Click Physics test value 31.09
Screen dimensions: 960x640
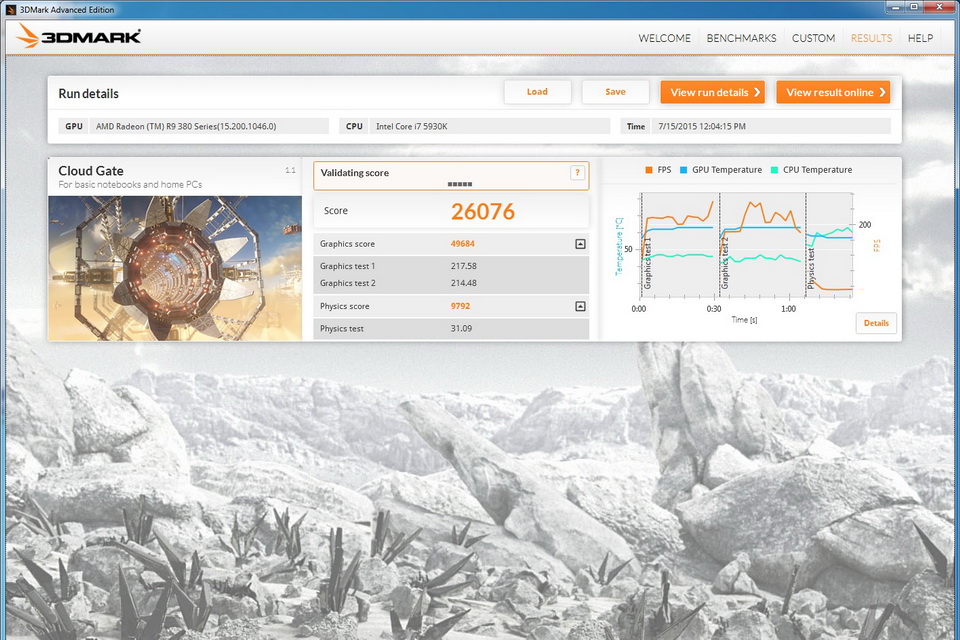(x=461, y=328)
